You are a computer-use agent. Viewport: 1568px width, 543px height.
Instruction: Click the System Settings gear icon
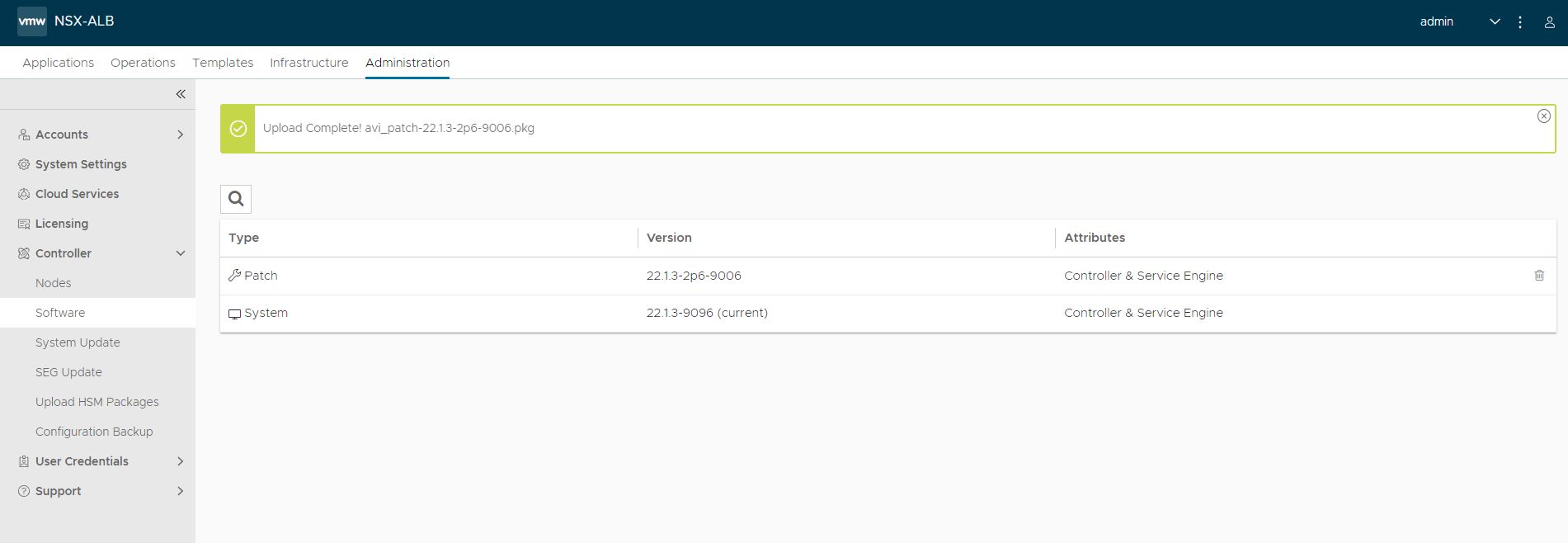tap(24, 164)
